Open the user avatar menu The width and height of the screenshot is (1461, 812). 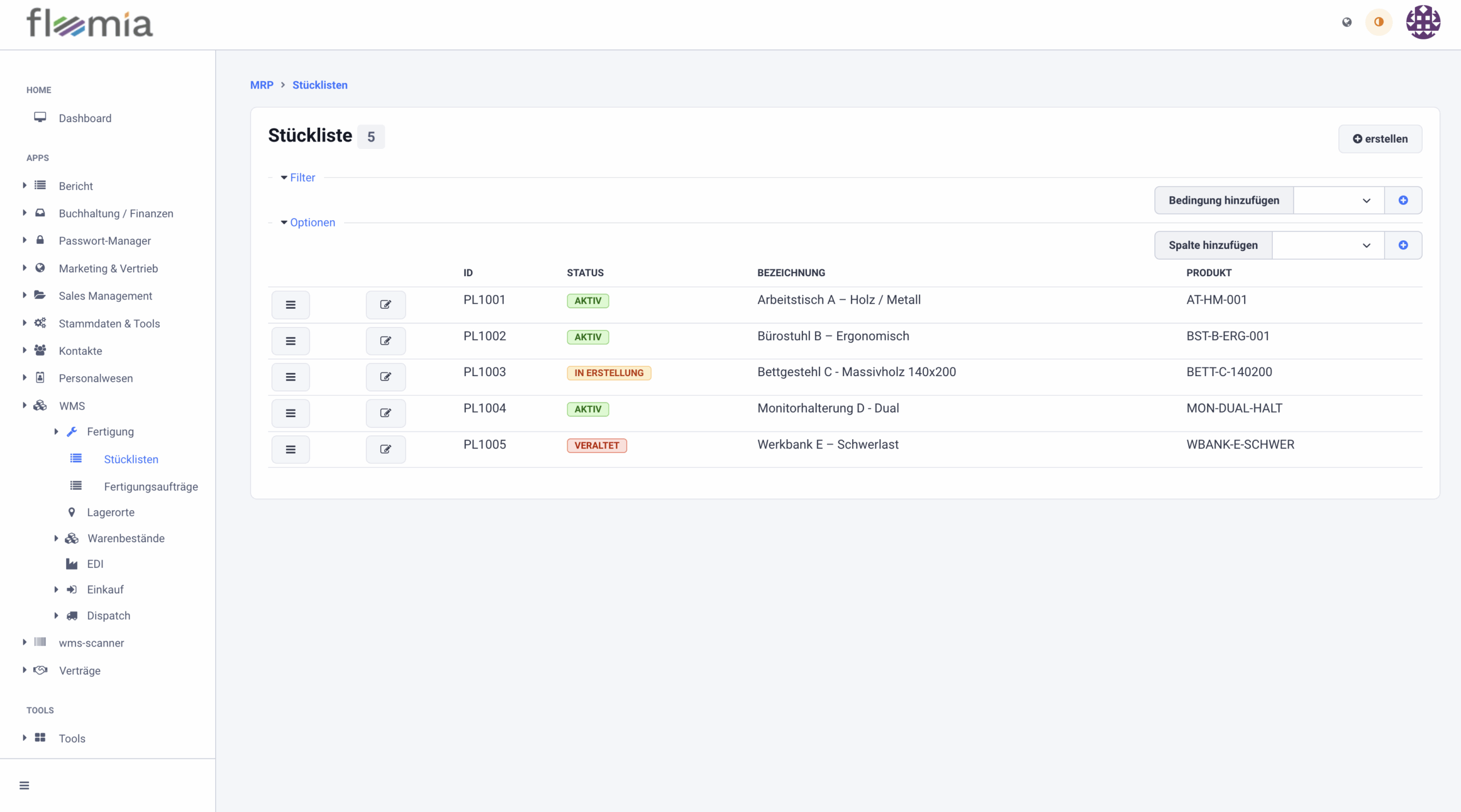click(x=1423, y=22)
